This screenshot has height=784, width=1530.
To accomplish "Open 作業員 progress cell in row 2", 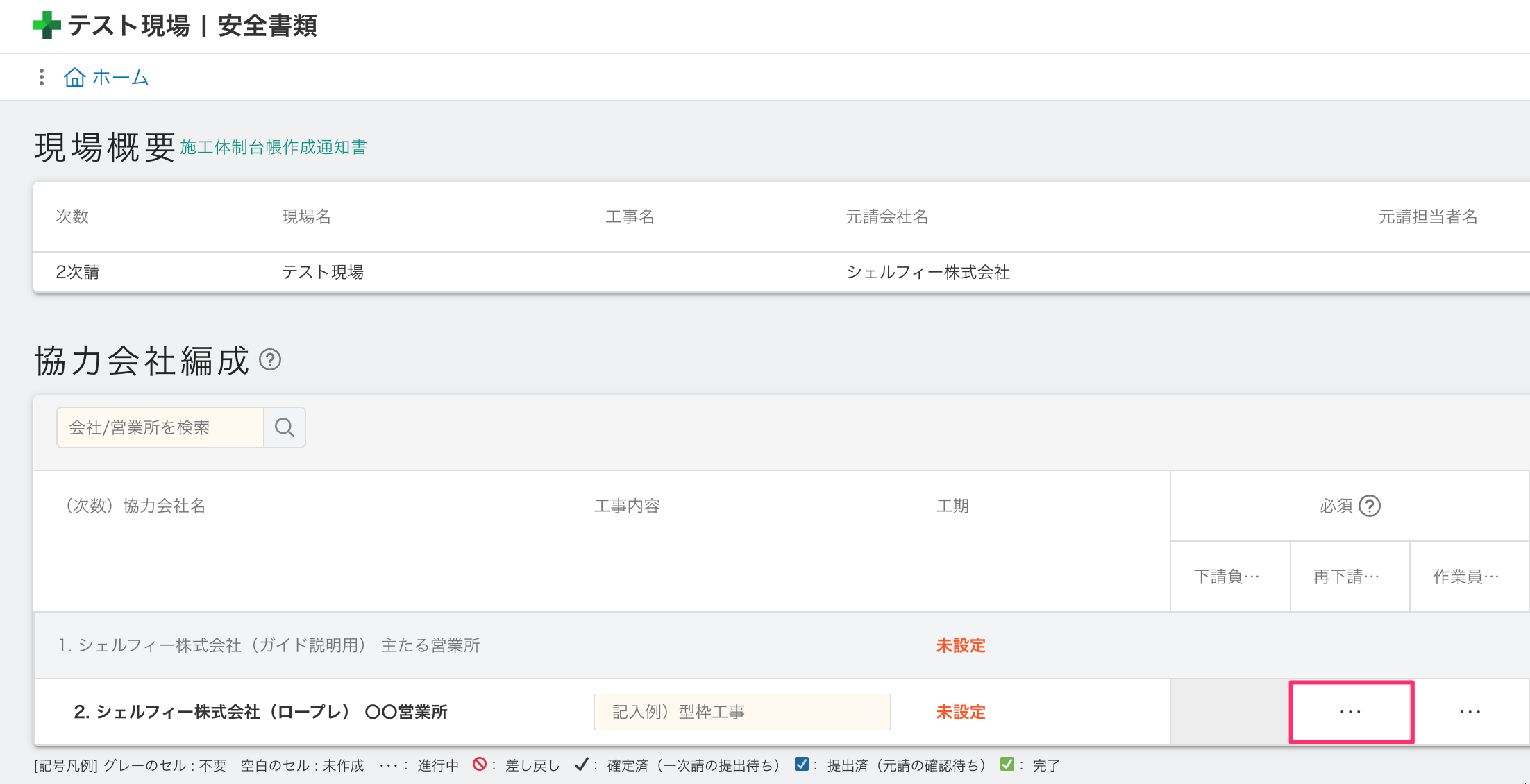I will point(1470,712).
